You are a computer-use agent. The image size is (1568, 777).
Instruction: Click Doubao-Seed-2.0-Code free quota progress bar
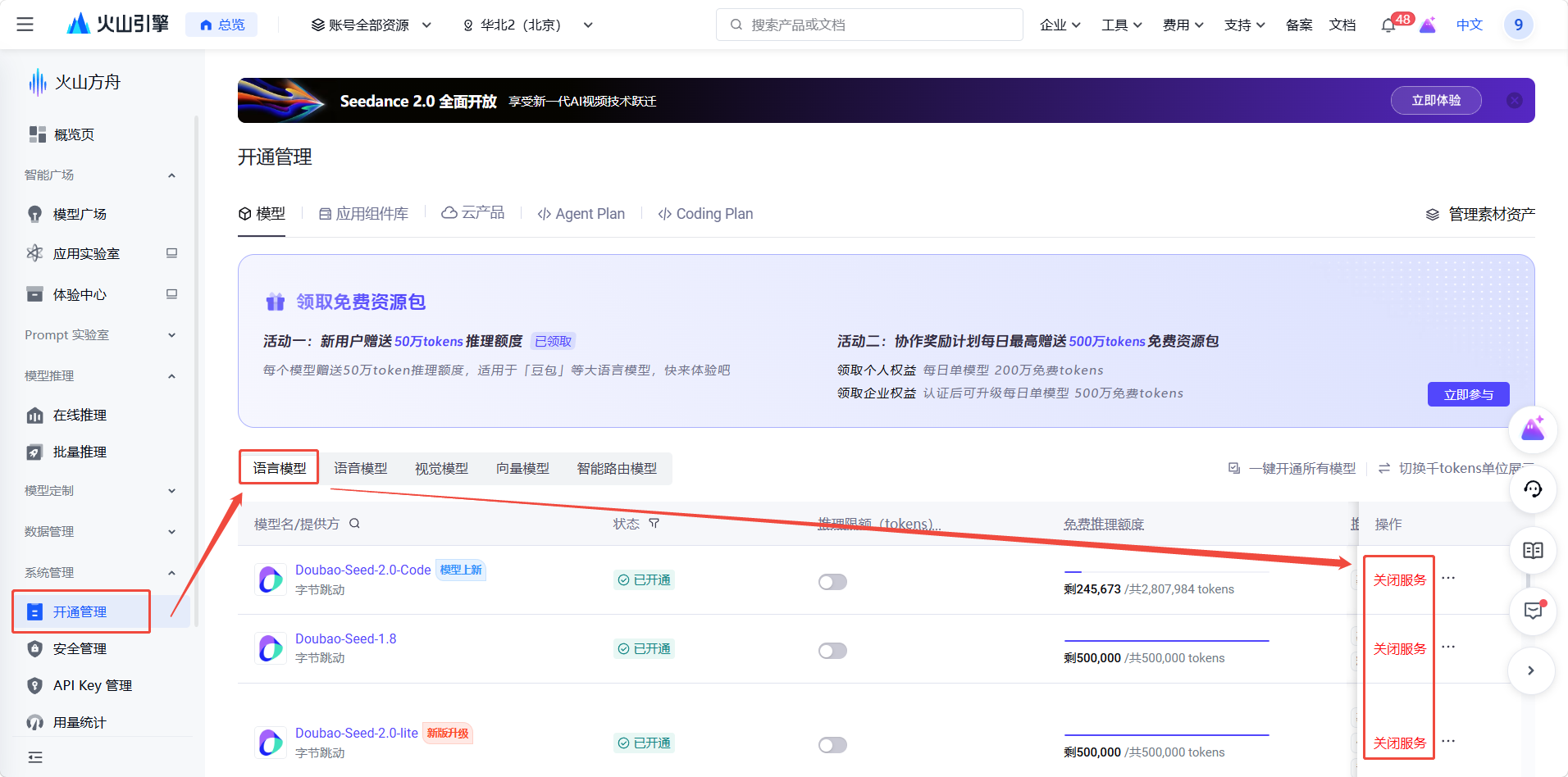pos(1166,572)
